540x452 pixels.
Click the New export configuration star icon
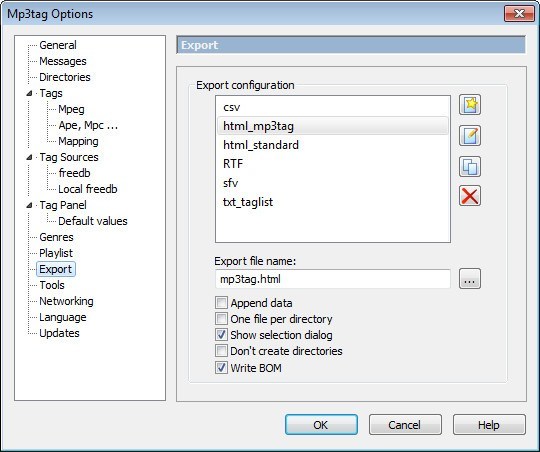click(470, 105)
